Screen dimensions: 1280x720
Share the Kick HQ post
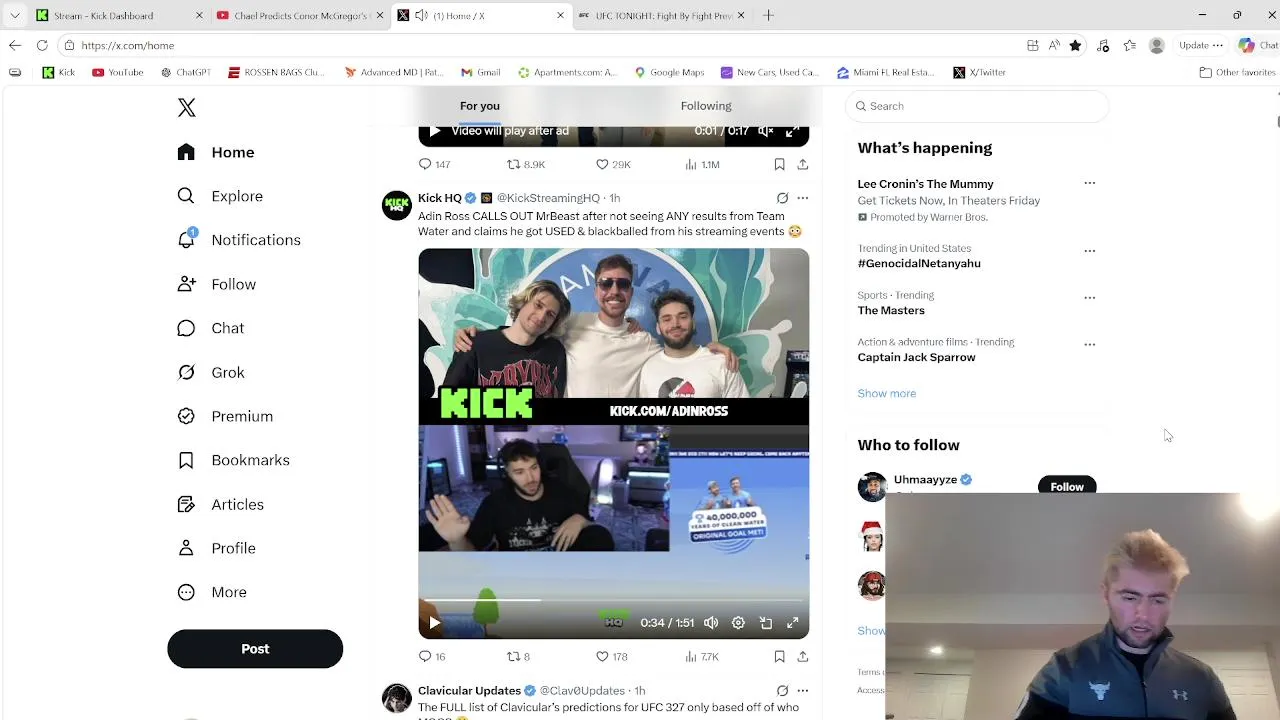(802, 656)
